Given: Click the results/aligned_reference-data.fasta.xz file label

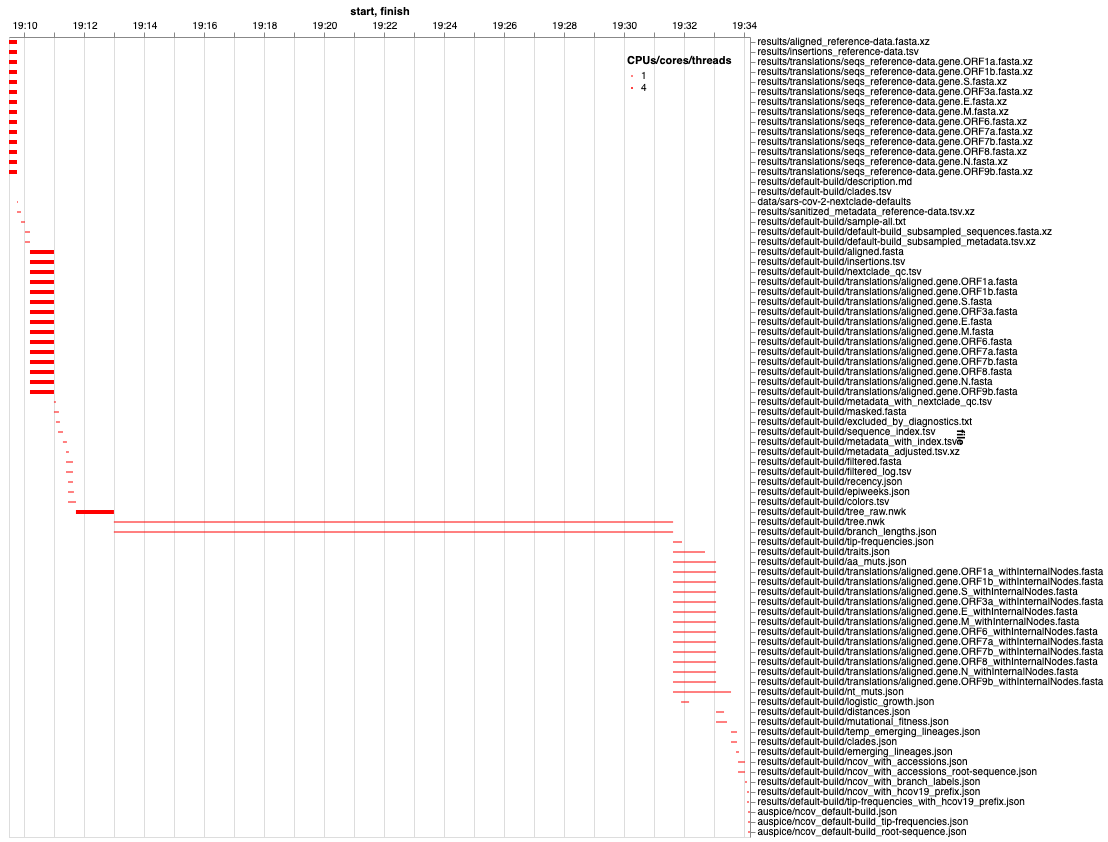Looking at the screenshot, I should click(843, 42).
